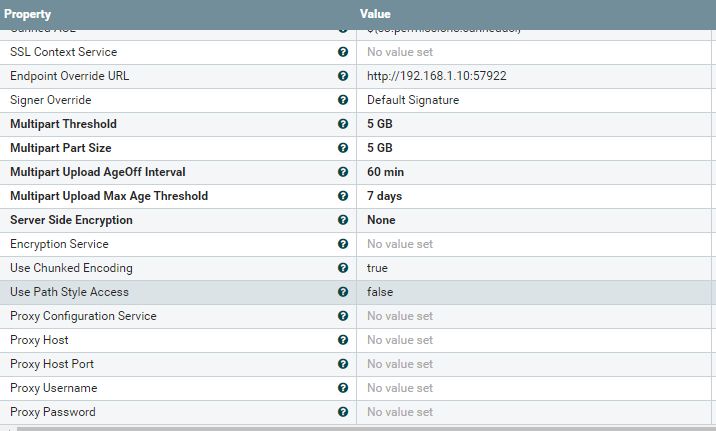Select the Multipart Upload Max Age Threshold name

coord(109,196)
